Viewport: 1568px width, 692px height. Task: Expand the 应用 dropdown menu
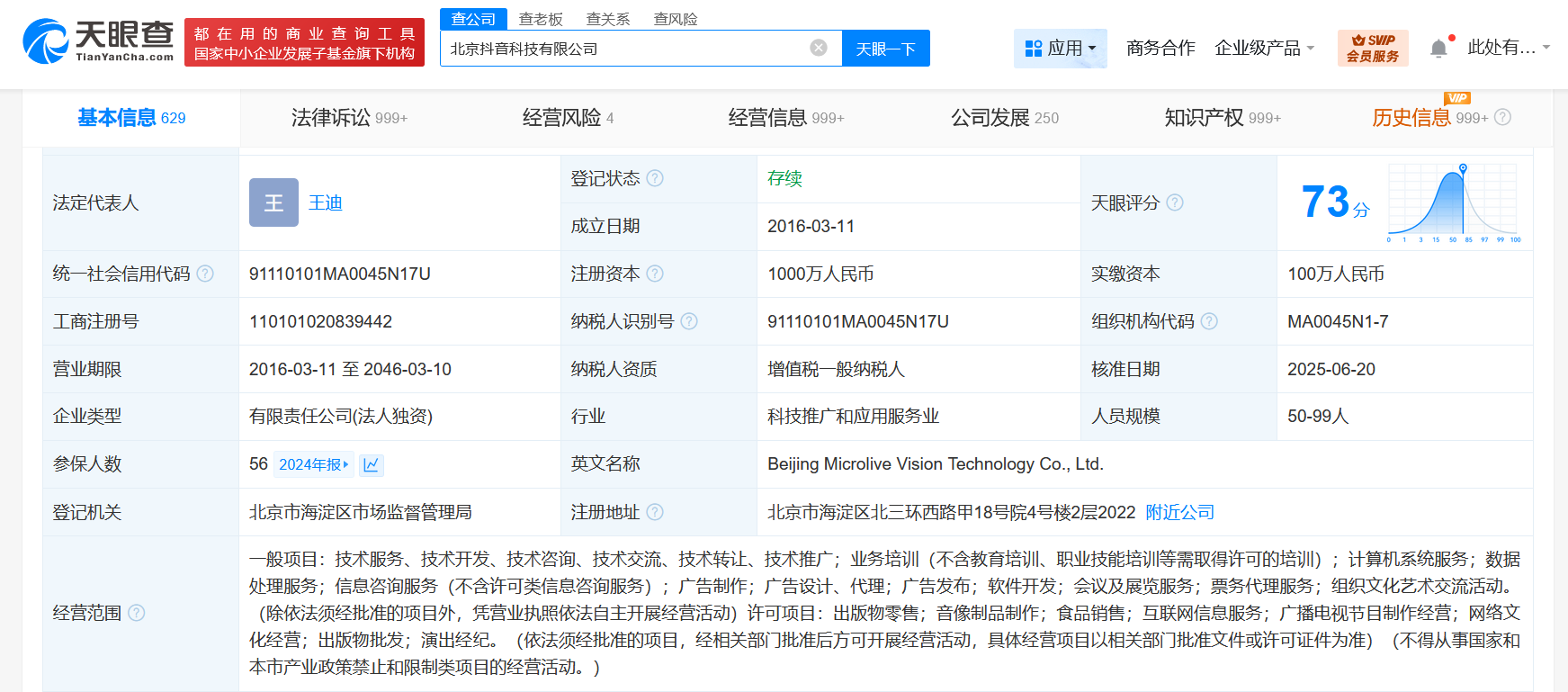pos(1061,49)
